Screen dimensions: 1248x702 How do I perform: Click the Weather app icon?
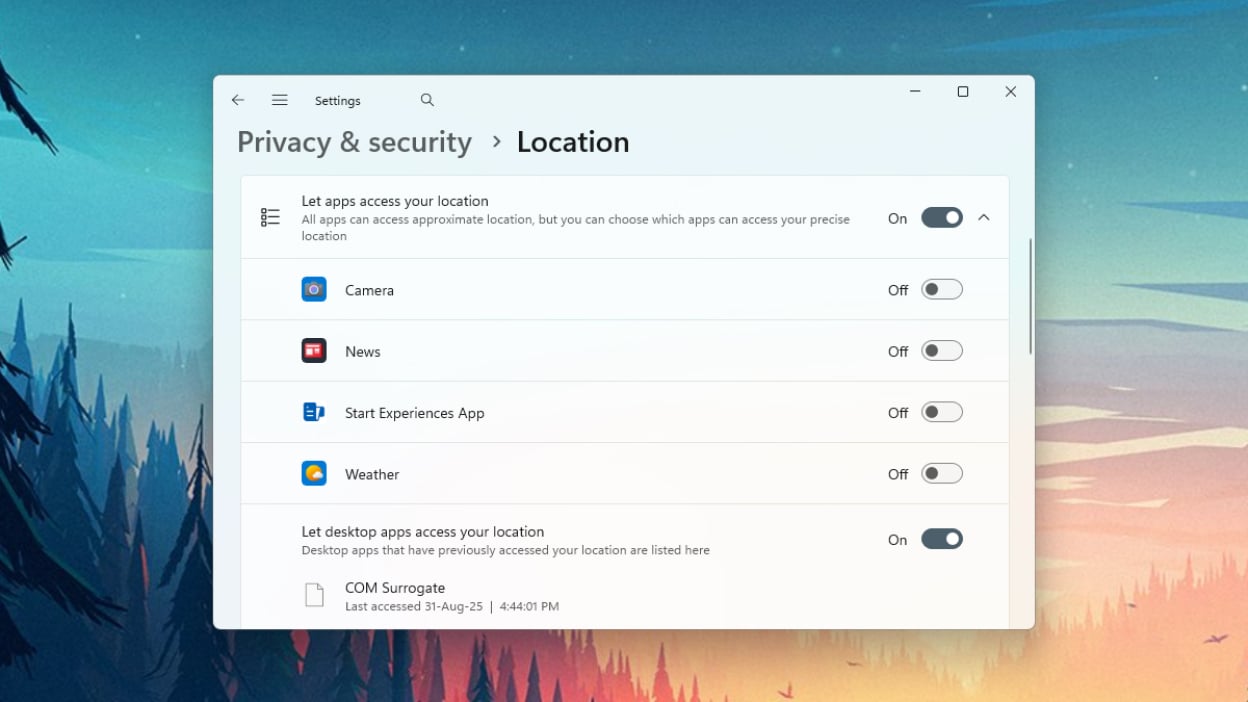click(x=314, y=473)
